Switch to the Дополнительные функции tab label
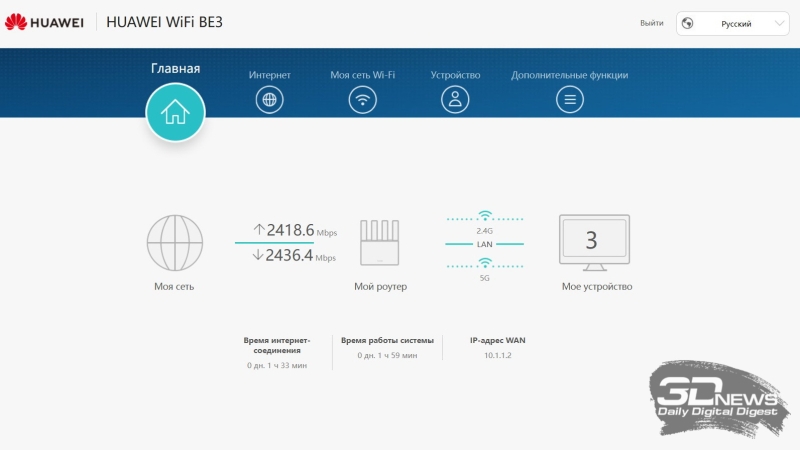The width and height of the screenshot is (800, 450). [570, 75]
